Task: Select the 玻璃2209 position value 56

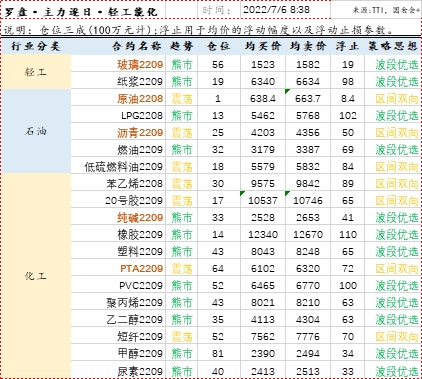Action: coord(219,64)
